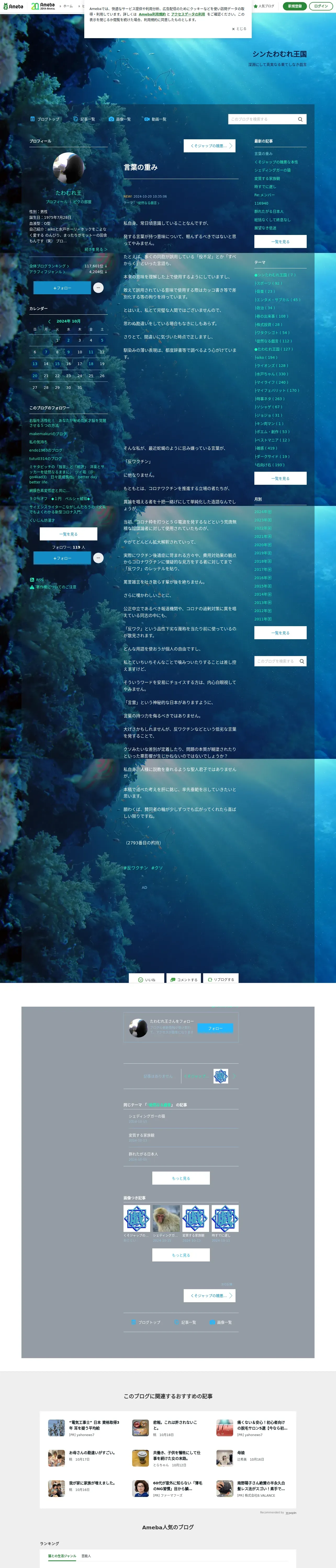Open bottom ブログトップ link
This screenshot has height=1568, width=336.
[x=146, y=1322]
